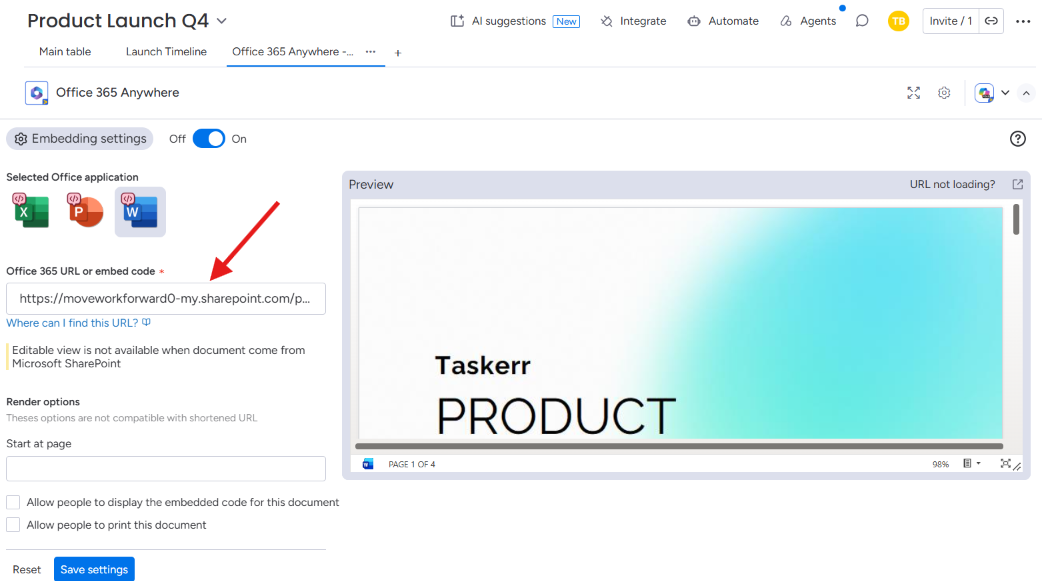
Task: Open the Agents panel
Action: (x=807, y=21)
